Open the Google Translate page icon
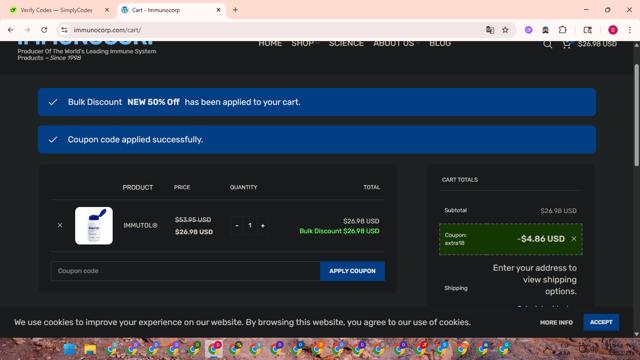 pos(490,30)
